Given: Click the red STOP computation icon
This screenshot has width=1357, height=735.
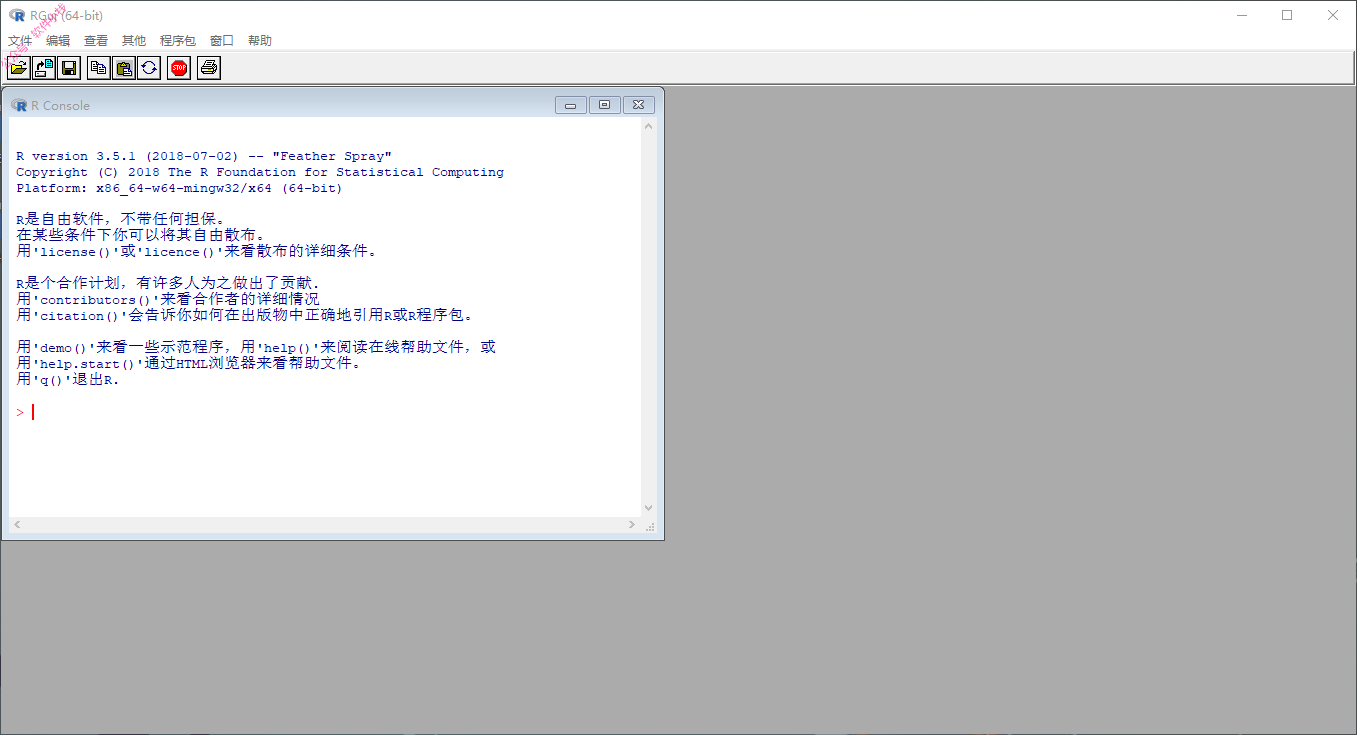Looking at the screenshot, I should (x=179, y=68).
